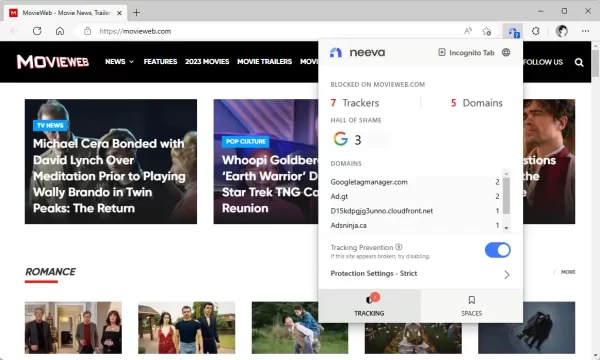
Task: Click globe icon in Neeva popup
Action: click(506, 52)
